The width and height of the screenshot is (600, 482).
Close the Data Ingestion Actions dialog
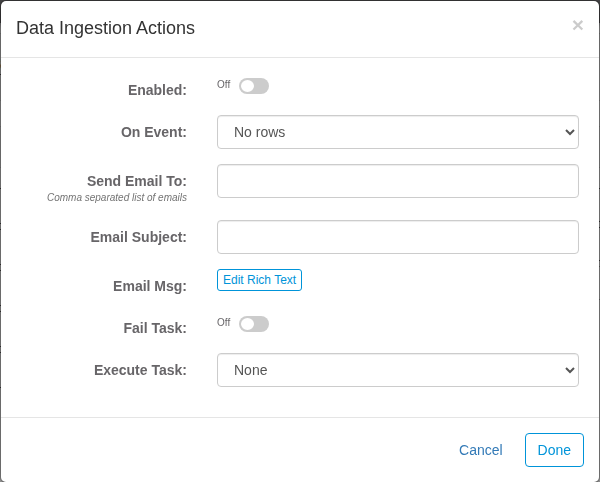pos(577,25)
